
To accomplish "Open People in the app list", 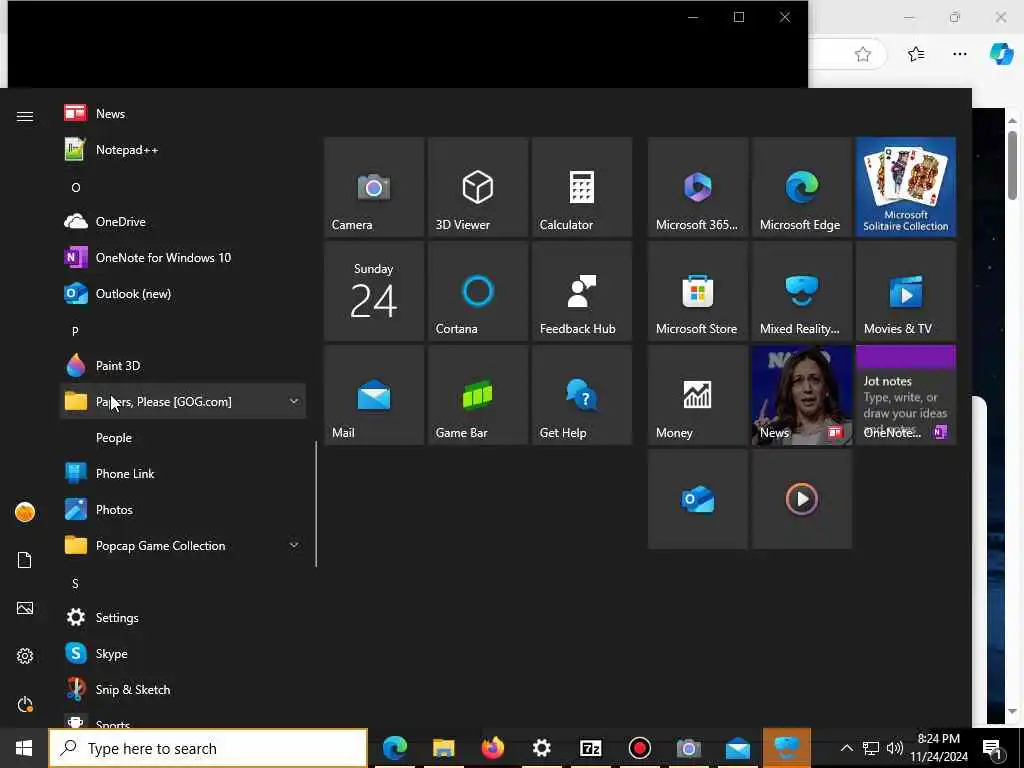I will click(x=183, y=438).
